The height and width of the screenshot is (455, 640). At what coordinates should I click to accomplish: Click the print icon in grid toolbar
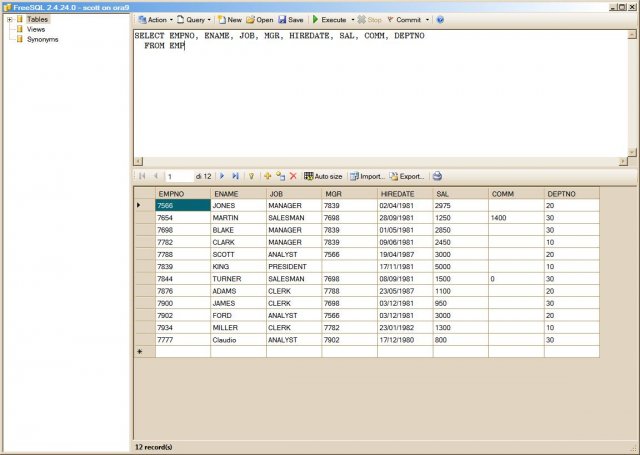[437, 175]
